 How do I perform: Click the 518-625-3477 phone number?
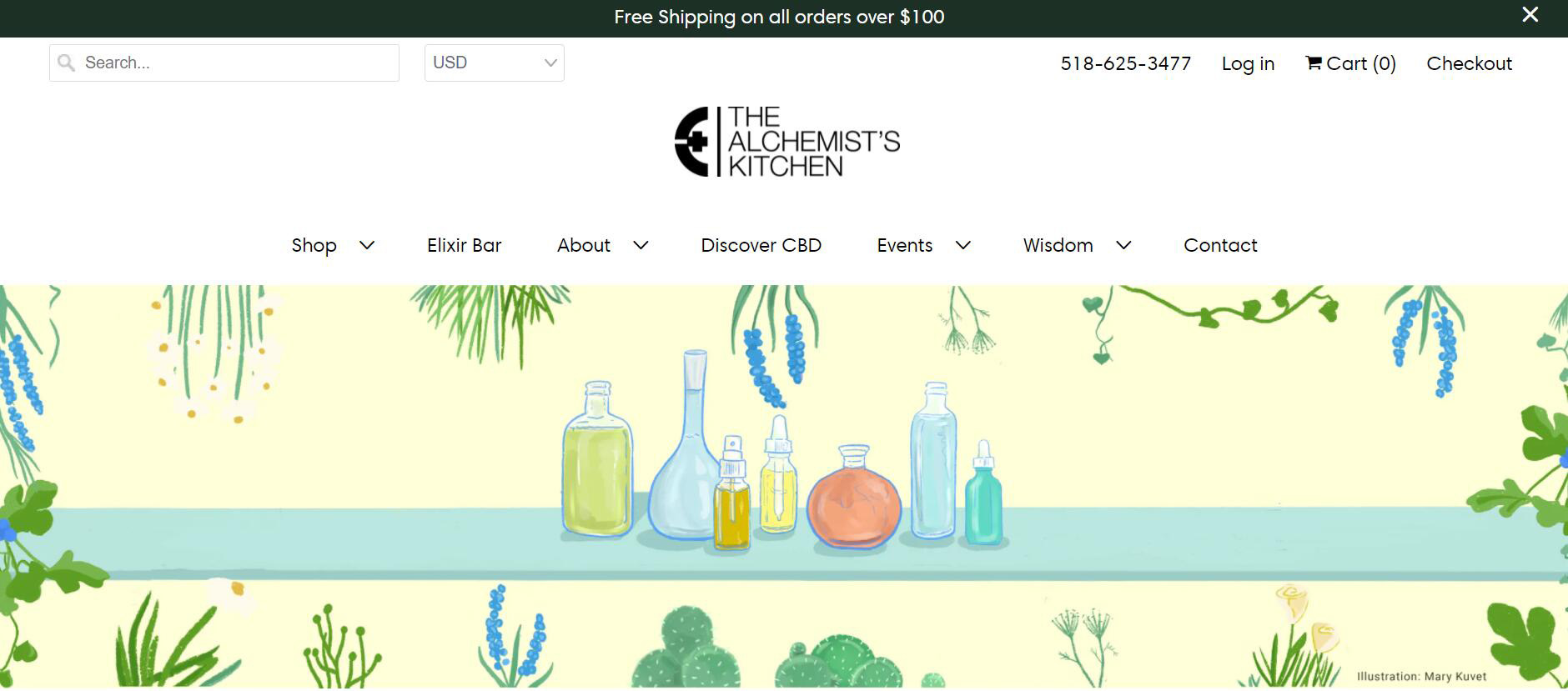pyautogui.click(x=1125, y=64)
